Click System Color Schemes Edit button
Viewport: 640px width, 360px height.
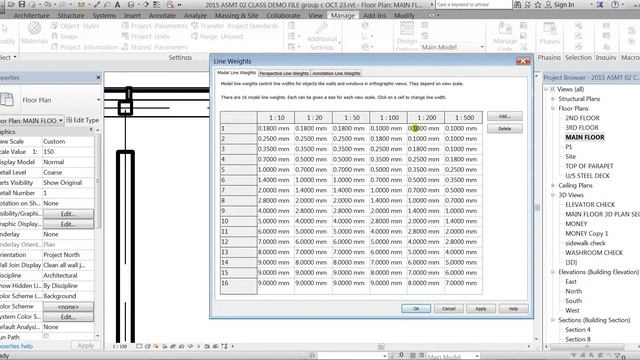coord(68,317)
